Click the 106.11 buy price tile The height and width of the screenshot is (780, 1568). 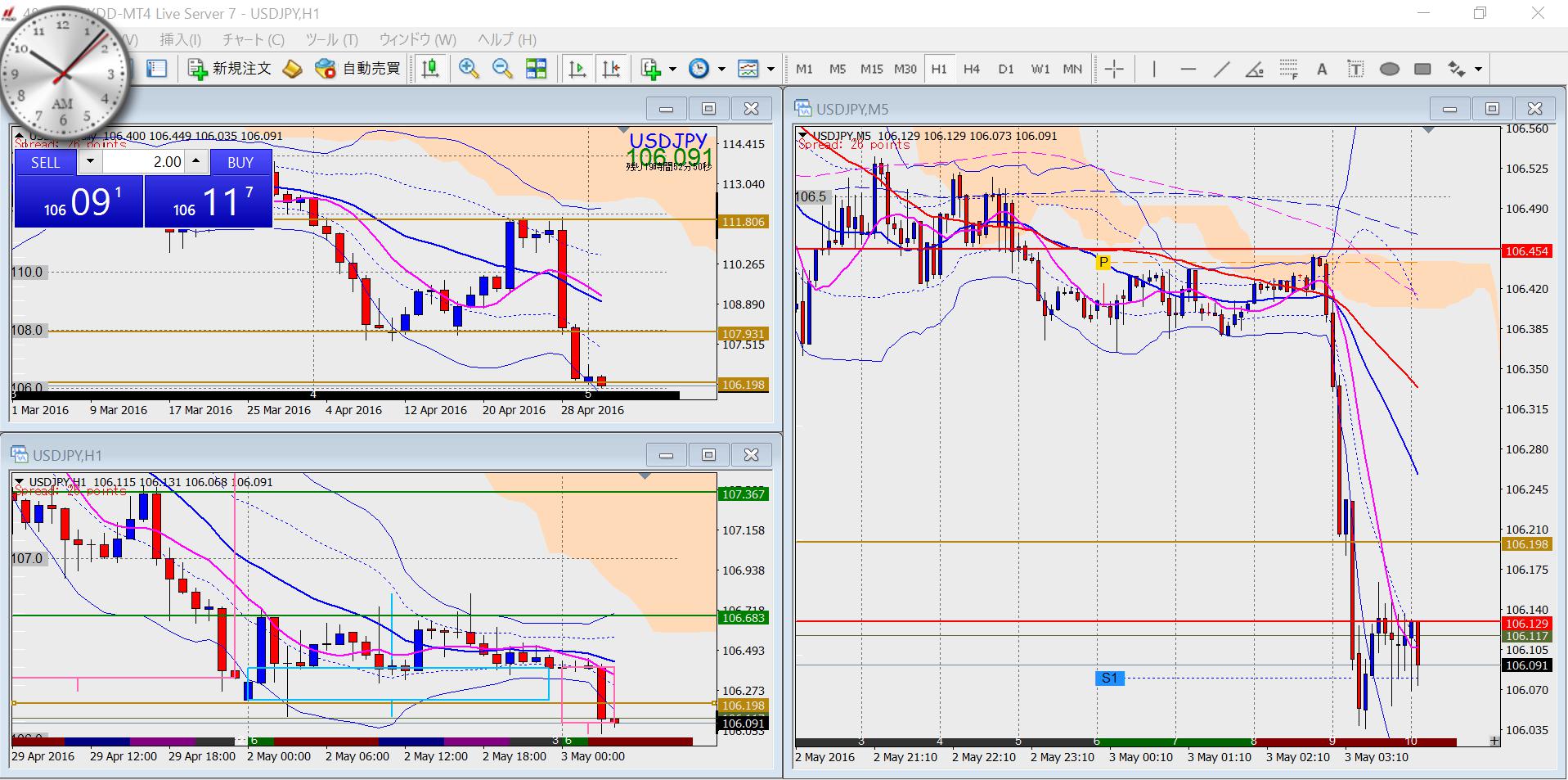coord(208,201)
